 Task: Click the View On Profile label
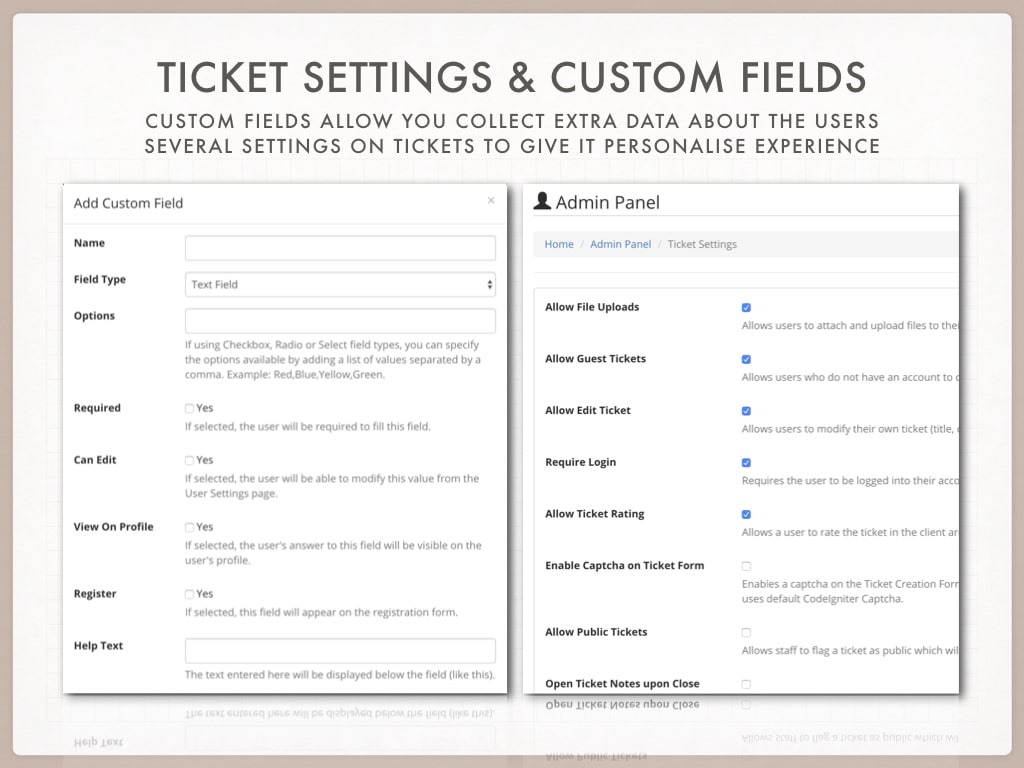pyautogui.click(x=114, y=527)
